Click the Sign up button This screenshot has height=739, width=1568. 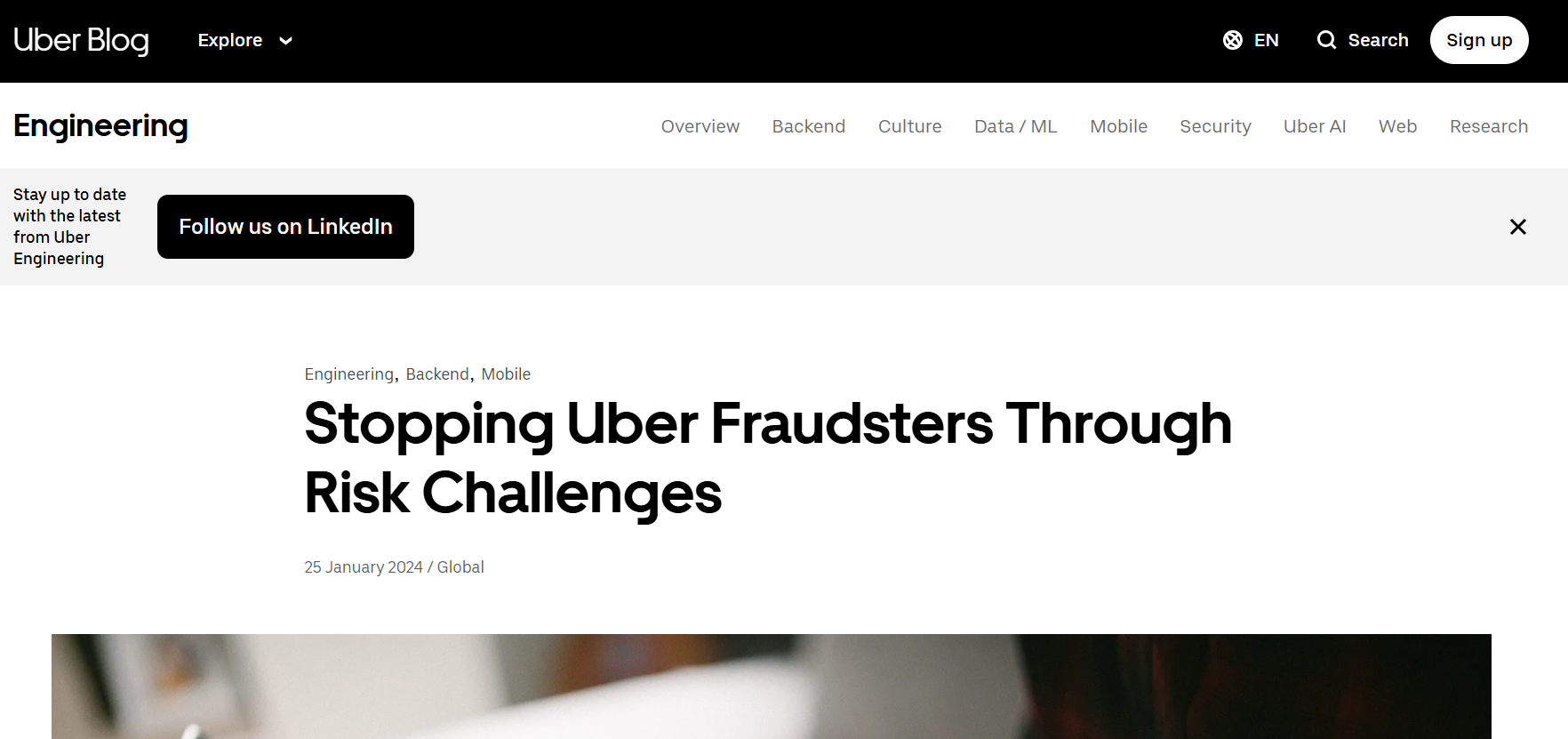point(1479,39)
